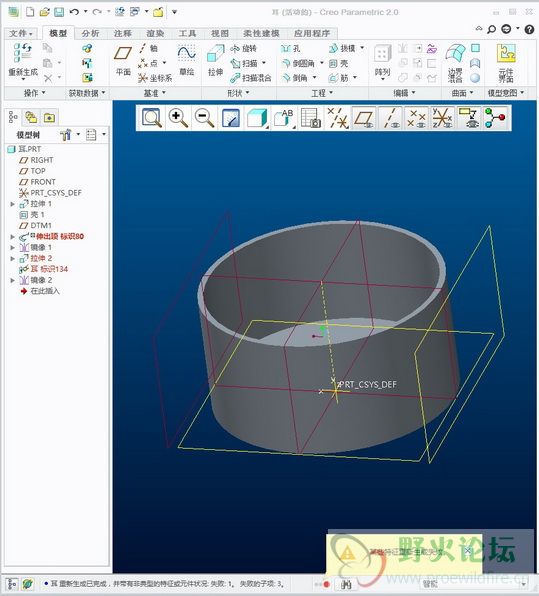Open the 操作 group dropdown
This screenshot has width=539, height=596.
click(34, 93)
